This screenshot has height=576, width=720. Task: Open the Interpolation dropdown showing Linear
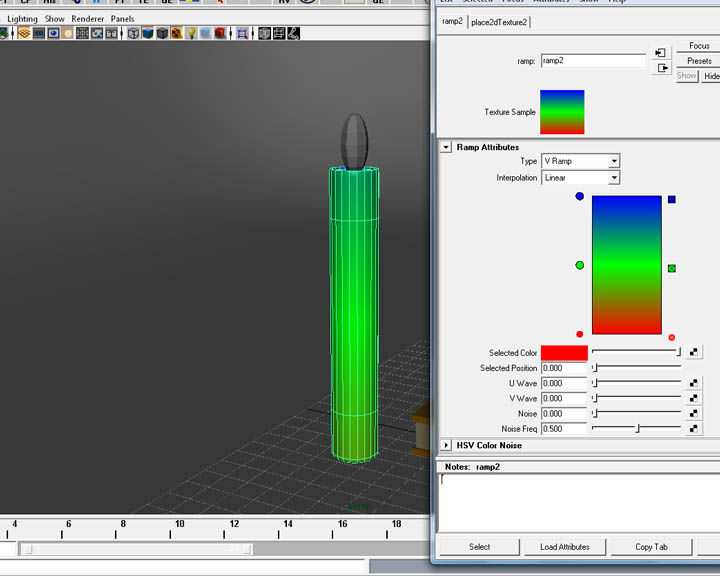(x=580, y=178)
